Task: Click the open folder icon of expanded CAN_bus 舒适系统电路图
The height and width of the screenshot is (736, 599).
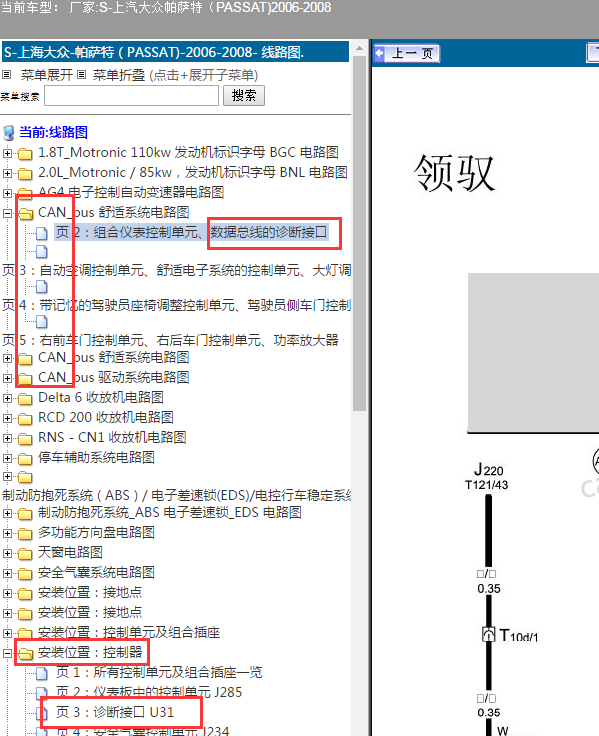Action: coord(25,214)
